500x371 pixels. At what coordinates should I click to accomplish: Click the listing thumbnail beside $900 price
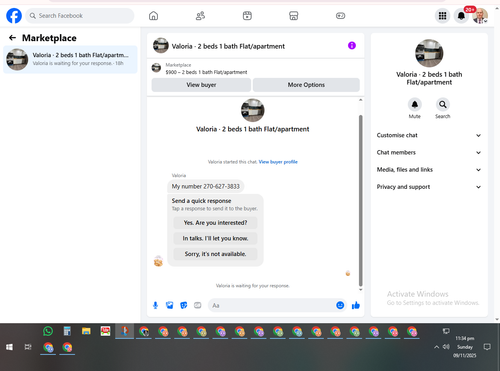click(156, 68)
